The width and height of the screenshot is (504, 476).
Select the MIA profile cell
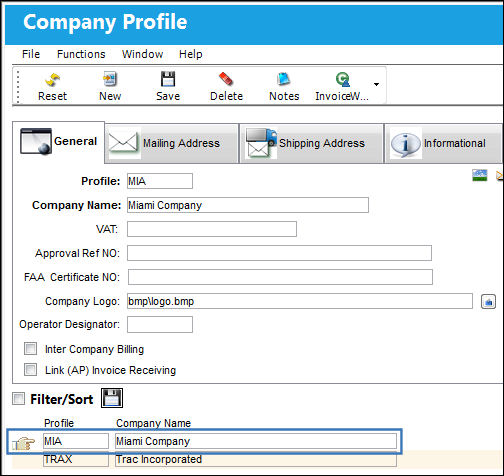[x=76, y=441]
